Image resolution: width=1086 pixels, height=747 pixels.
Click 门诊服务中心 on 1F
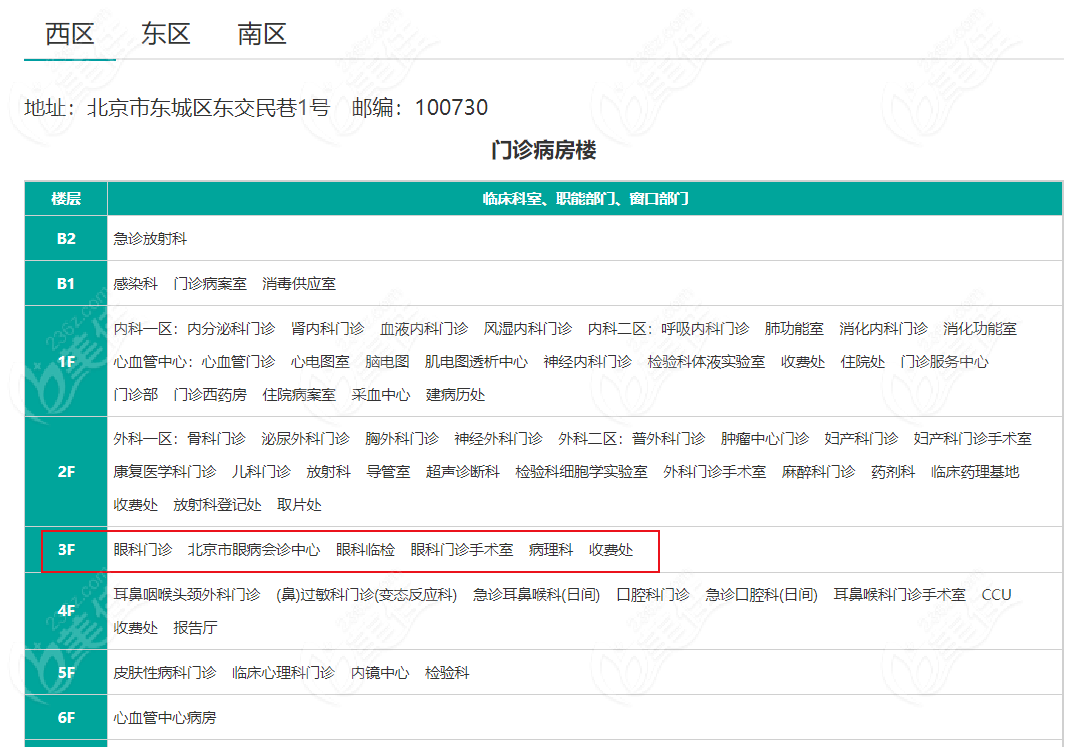click(945, 362)
